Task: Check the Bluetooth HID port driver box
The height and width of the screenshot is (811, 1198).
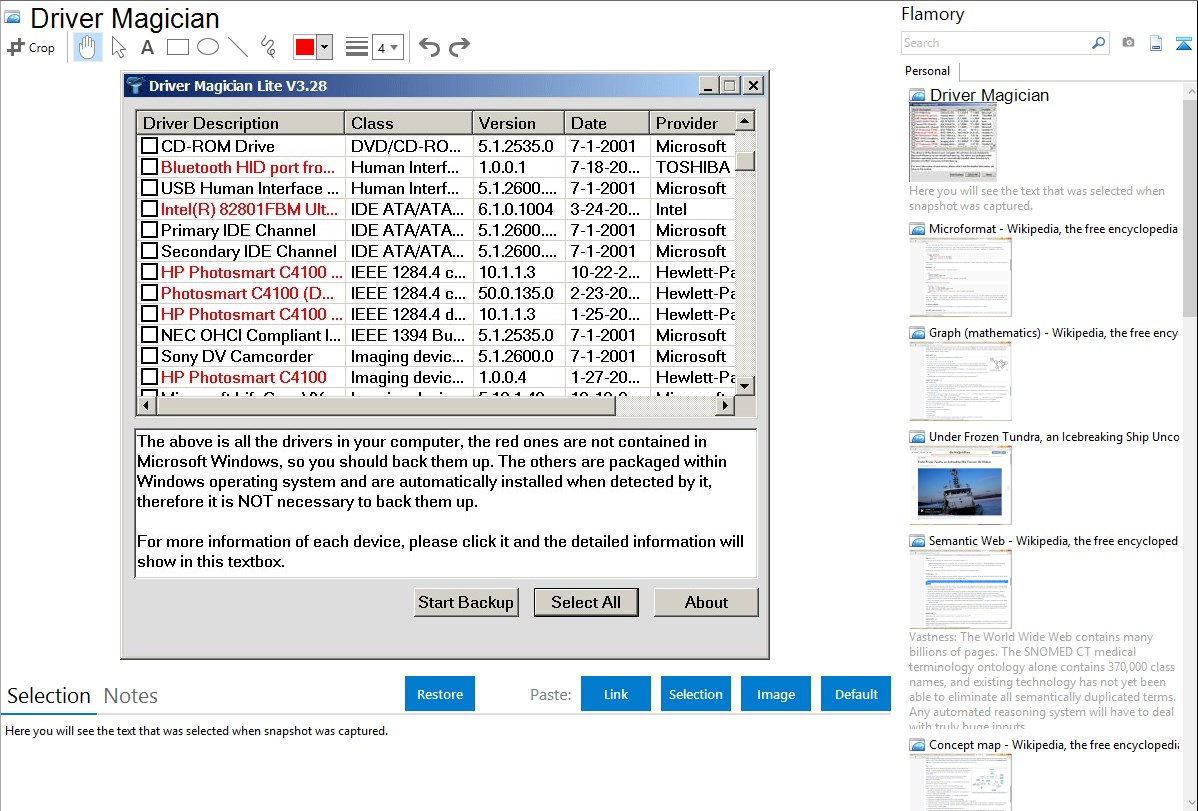Action: pyautogui.click(x=150, y=167)
